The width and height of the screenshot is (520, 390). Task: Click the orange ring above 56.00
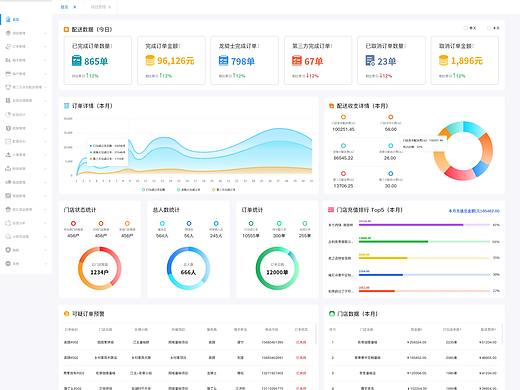(391, 117)
